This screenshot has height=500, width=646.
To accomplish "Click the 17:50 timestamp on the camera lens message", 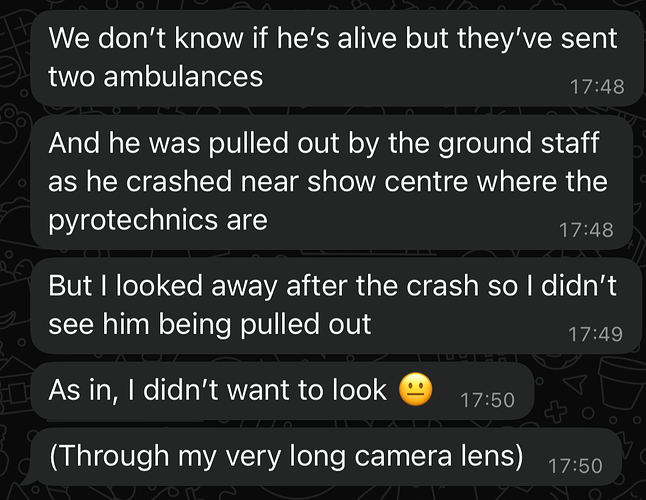I will coord(577,465).
